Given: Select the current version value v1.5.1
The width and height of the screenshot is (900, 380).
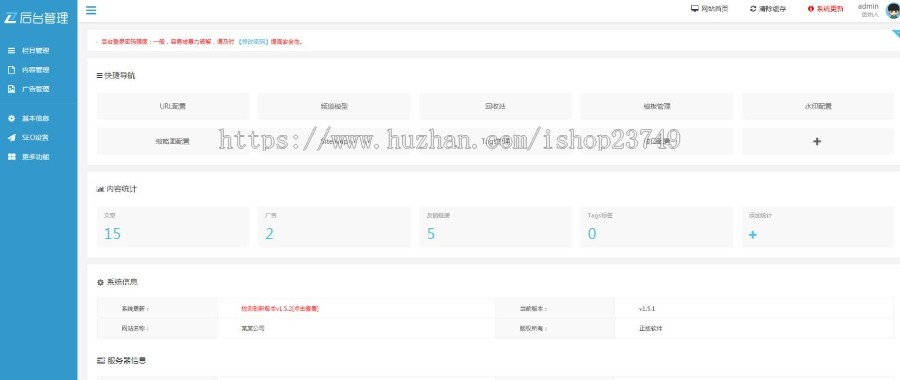Looking at the screenshot, I should (647, 309).
